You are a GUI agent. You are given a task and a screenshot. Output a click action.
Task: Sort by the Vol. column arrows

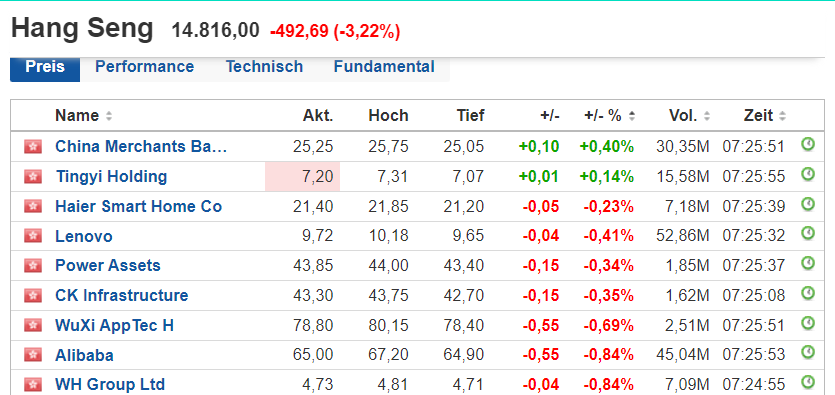click(707, 116)
